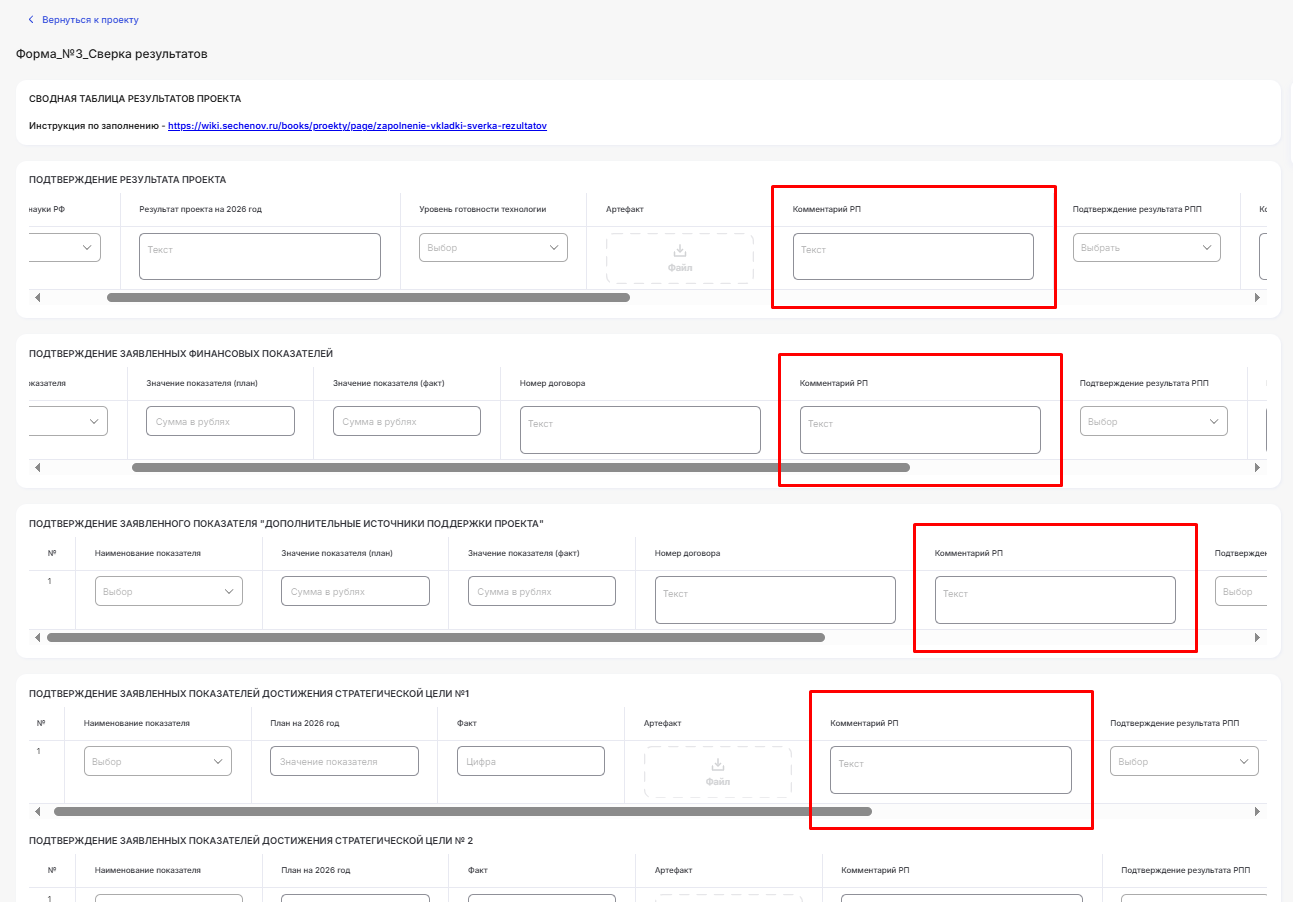Click the right scroll arrow of the financial indicators table
Viewport: 1293px width, 902px height.
point(1258,468)
